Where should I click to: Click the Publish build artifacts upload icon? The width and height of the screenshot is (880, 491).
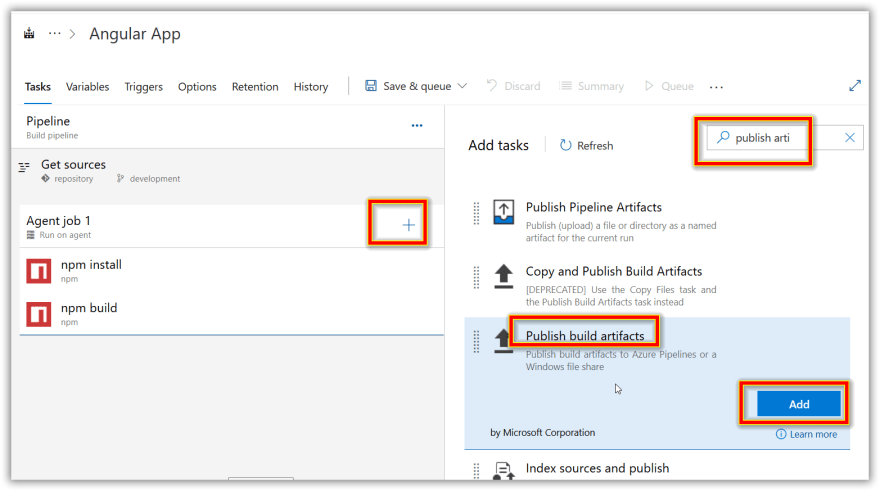(x=503, y=341)
